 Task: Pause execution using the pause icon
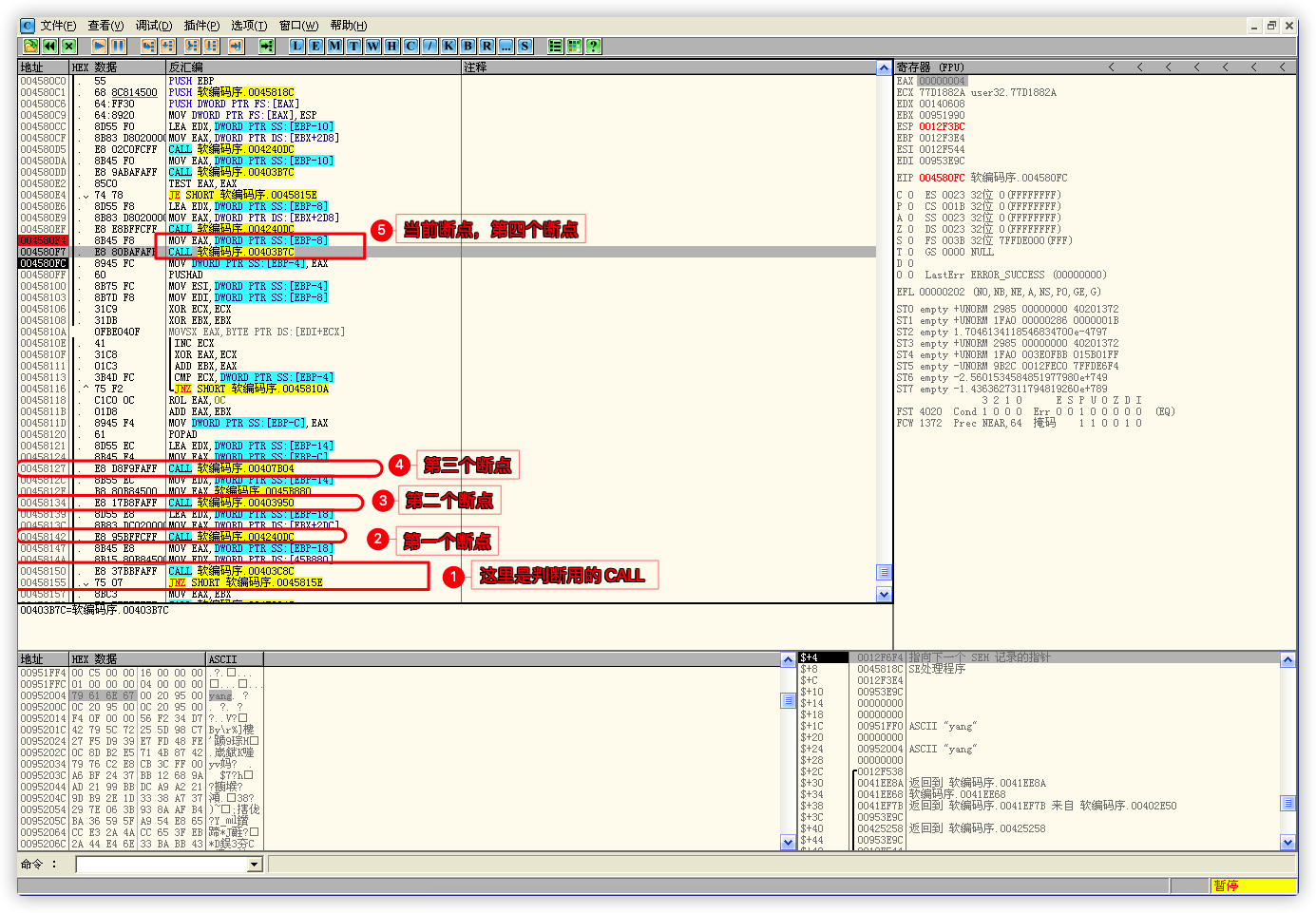point(118,46)
